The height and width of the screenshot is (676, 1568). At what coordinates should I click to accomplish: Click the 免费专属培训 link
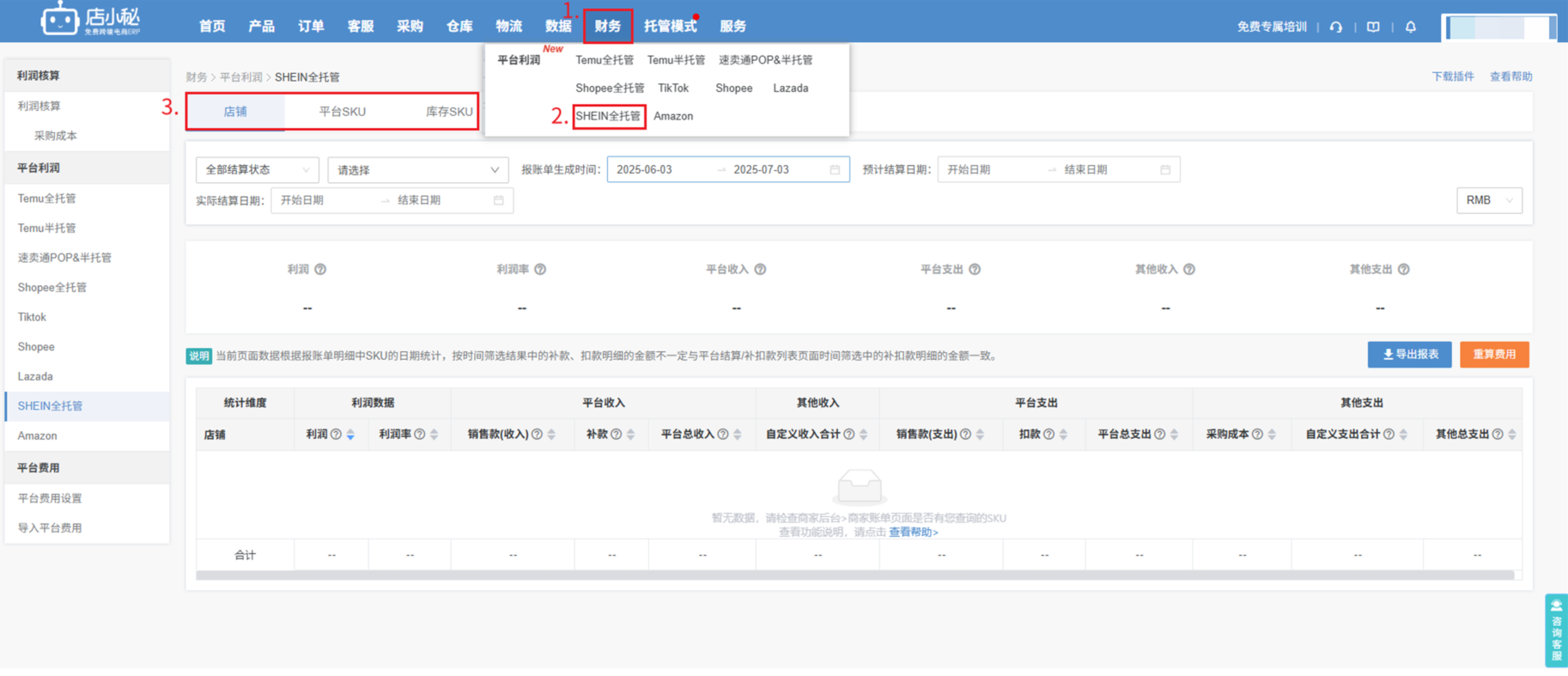click(1272, 27)
